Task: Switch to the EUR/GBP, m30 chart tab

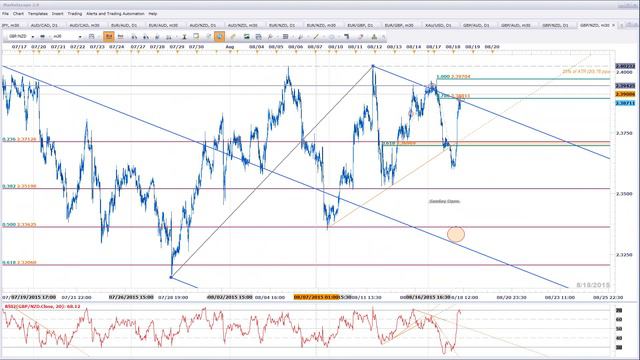Action: 400,25
